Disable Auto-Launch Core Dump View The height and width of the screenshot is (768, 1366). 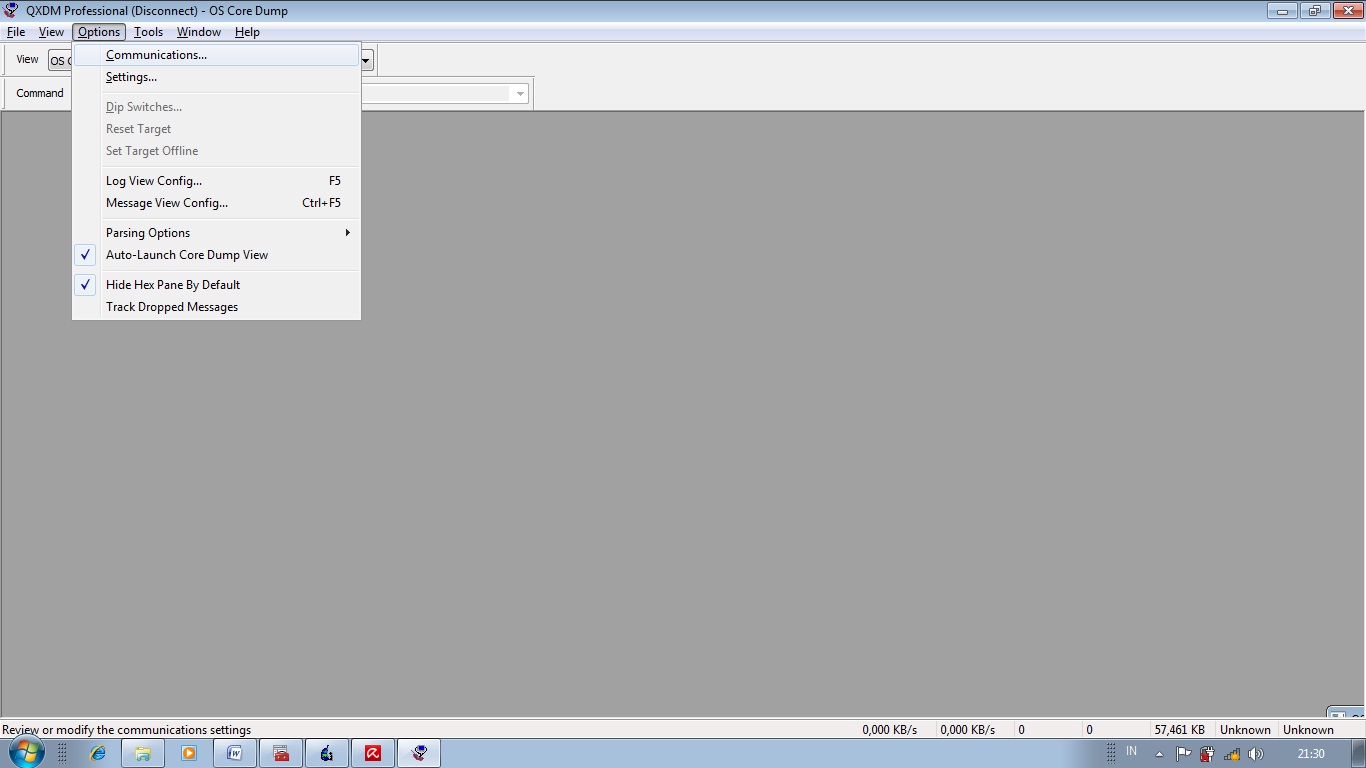coord(186,255)
